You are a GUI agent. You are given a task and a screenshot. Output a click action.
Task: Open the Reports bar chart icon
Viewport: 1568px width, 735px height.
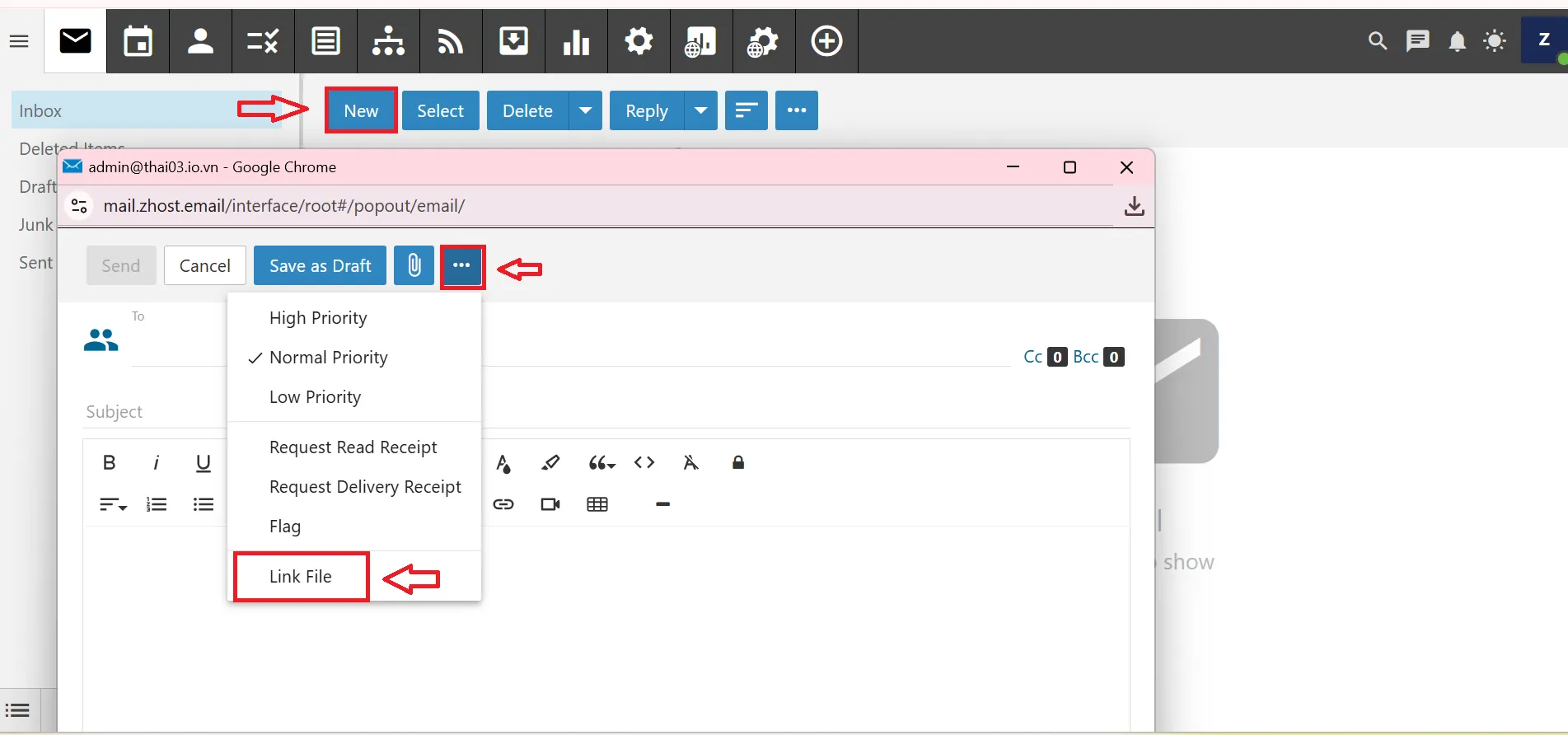576,41
